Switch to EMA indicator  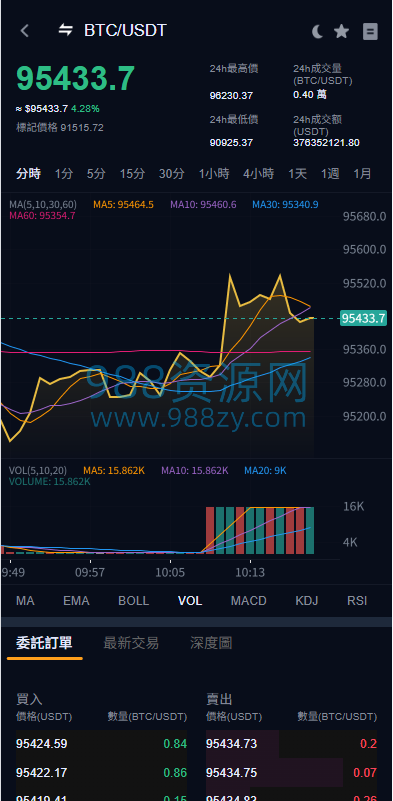(x=76, y=601)
